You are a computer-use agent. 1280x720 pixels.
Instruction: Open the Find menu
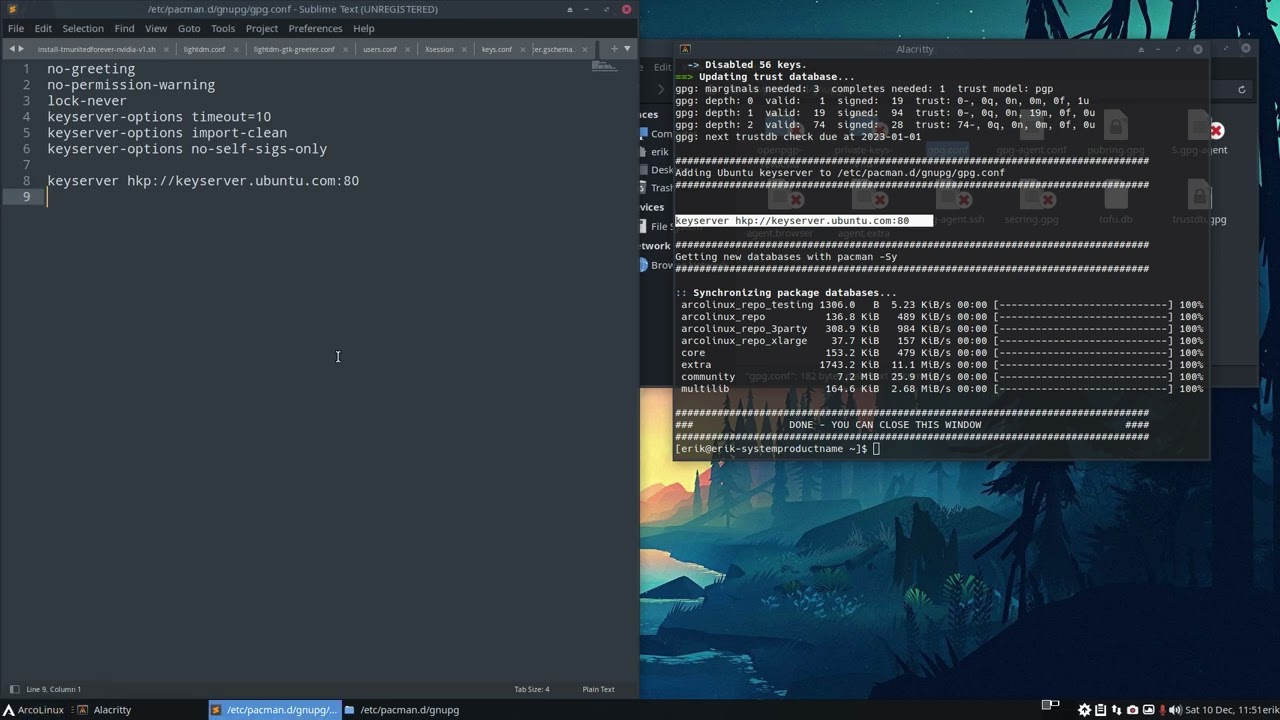(x=124, y=28)
